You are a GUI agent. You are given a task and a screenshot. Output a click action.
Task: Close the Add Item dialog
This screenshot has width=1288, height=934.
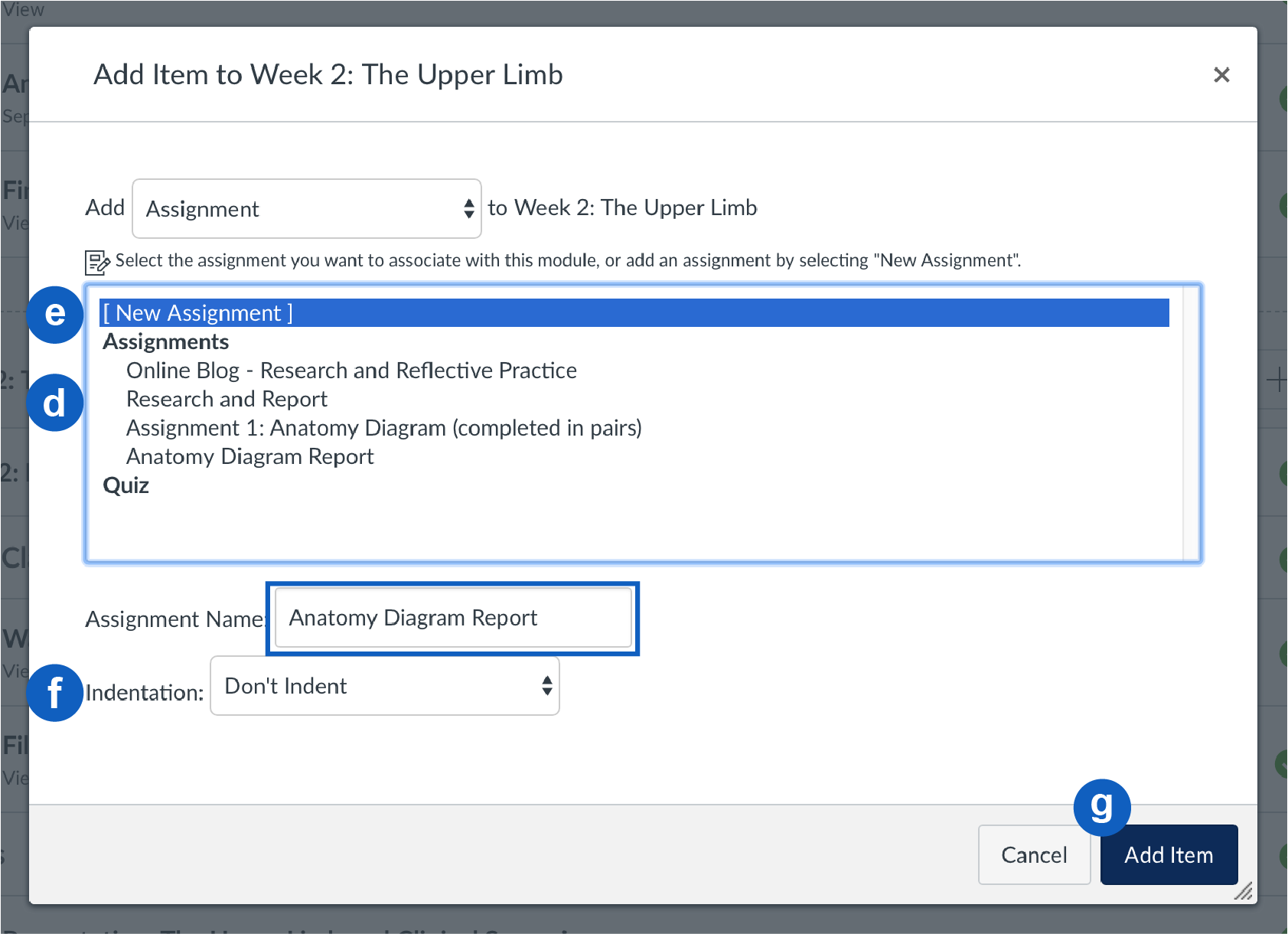[x=1221, y=75]
